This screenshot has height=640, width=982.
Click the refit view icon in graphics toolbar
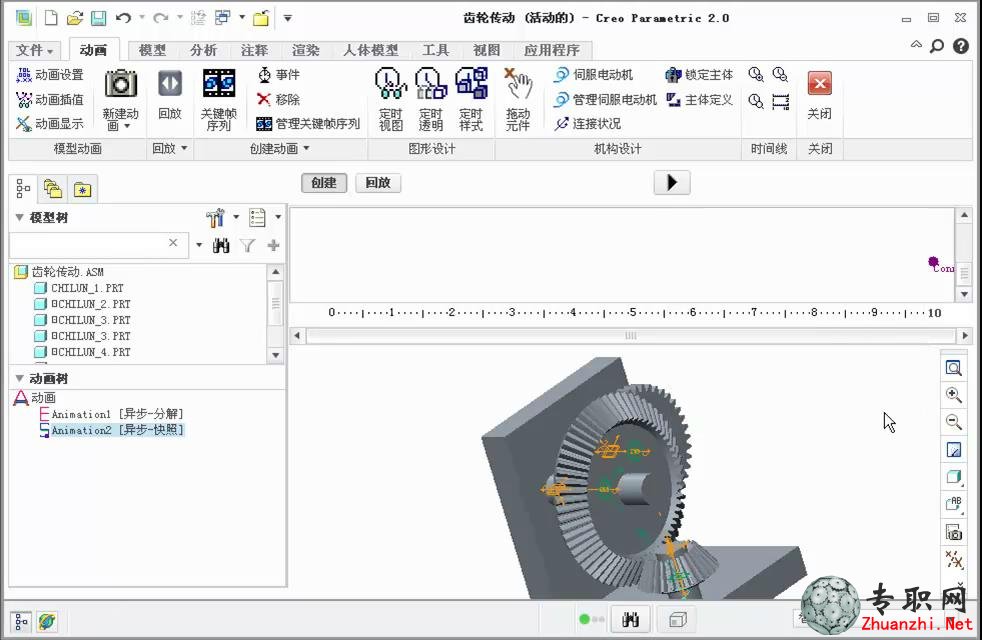953,368
